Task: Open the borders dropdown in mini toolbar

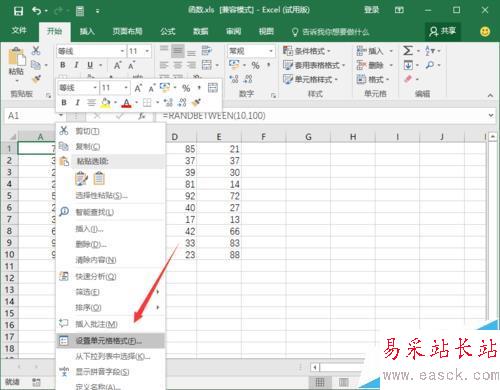Action: 157,103
